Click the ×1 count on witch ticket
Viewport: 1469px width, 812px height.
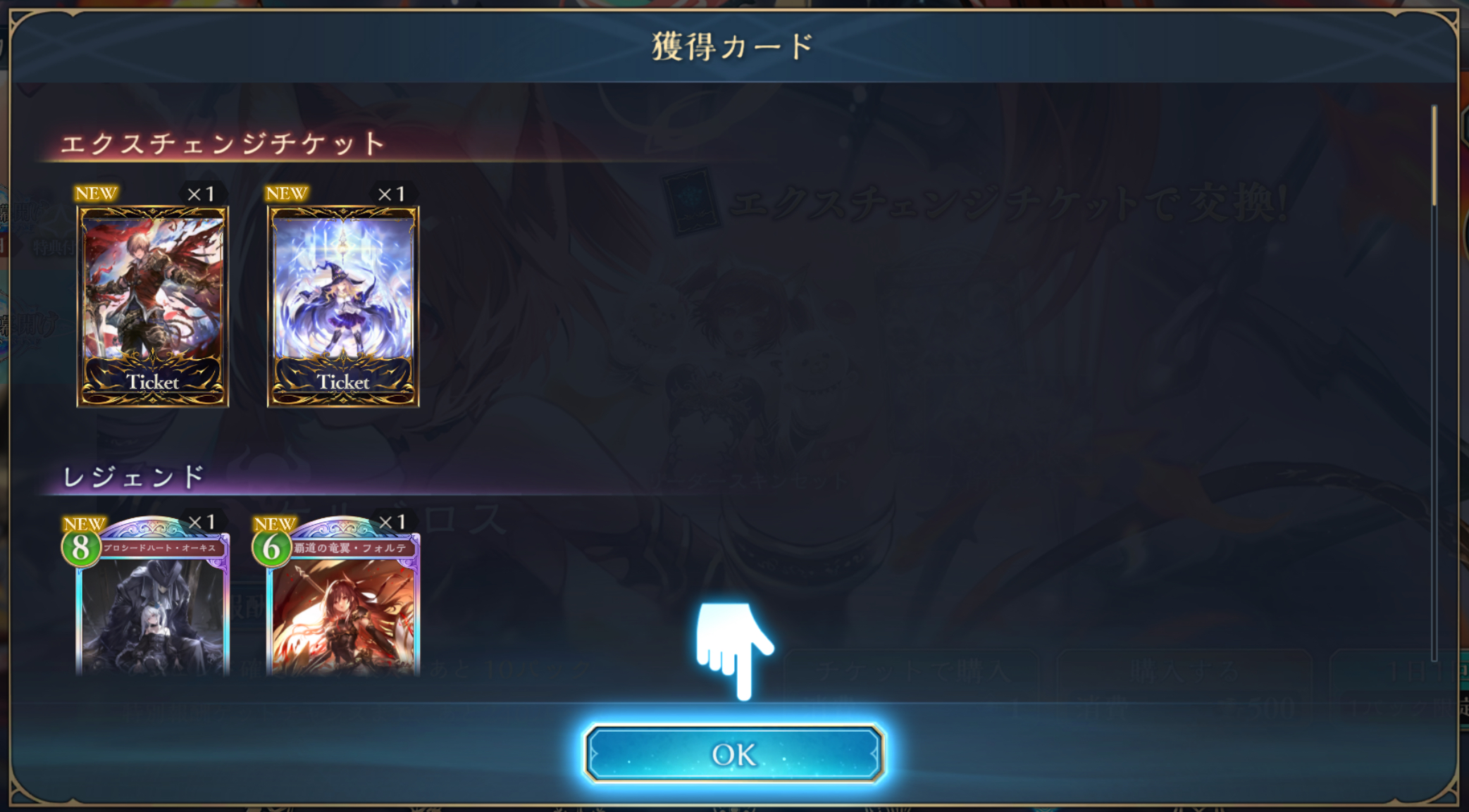[x=391, y=194]
